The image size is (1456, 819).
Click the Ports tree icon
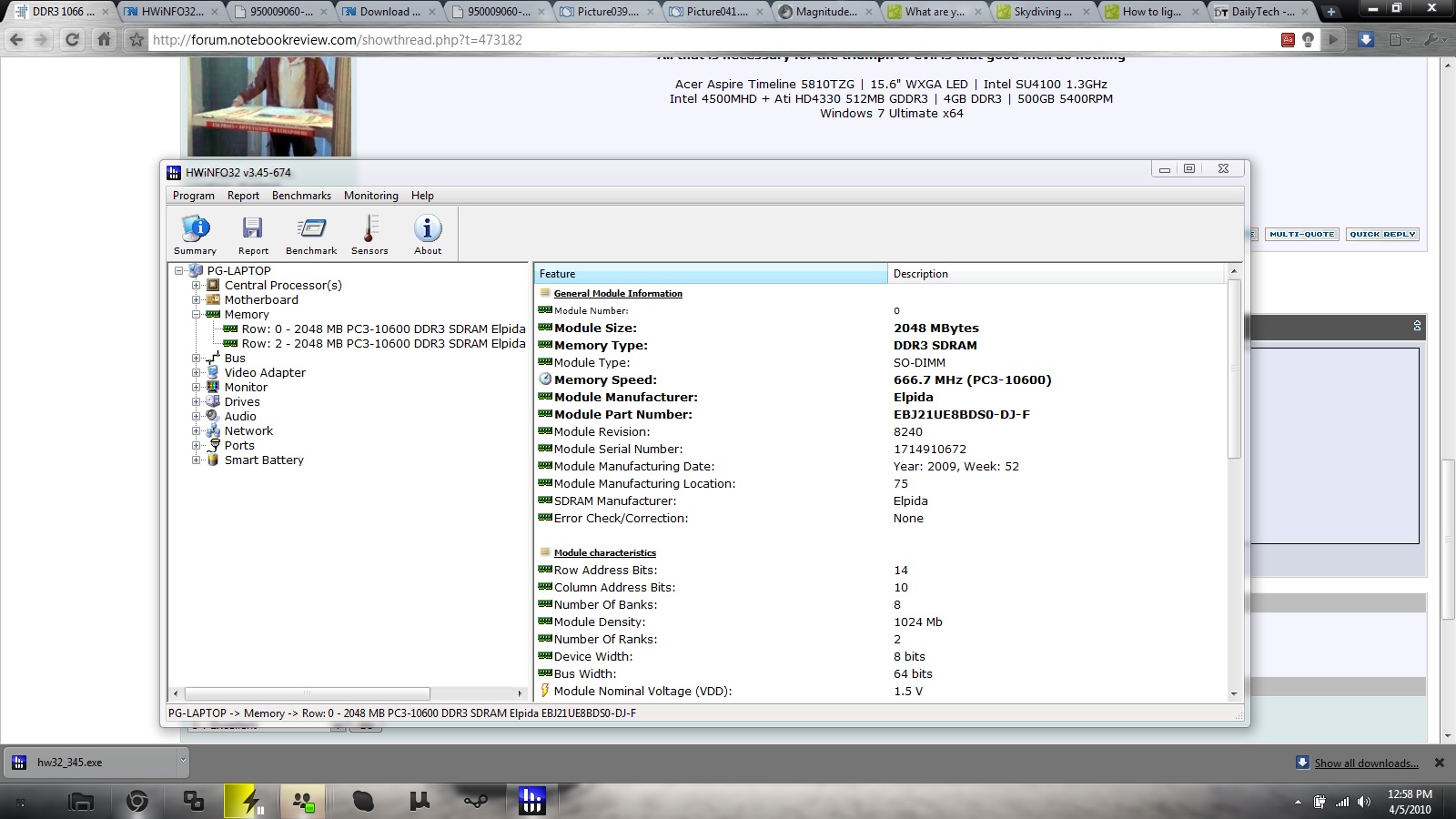(213, 445)
